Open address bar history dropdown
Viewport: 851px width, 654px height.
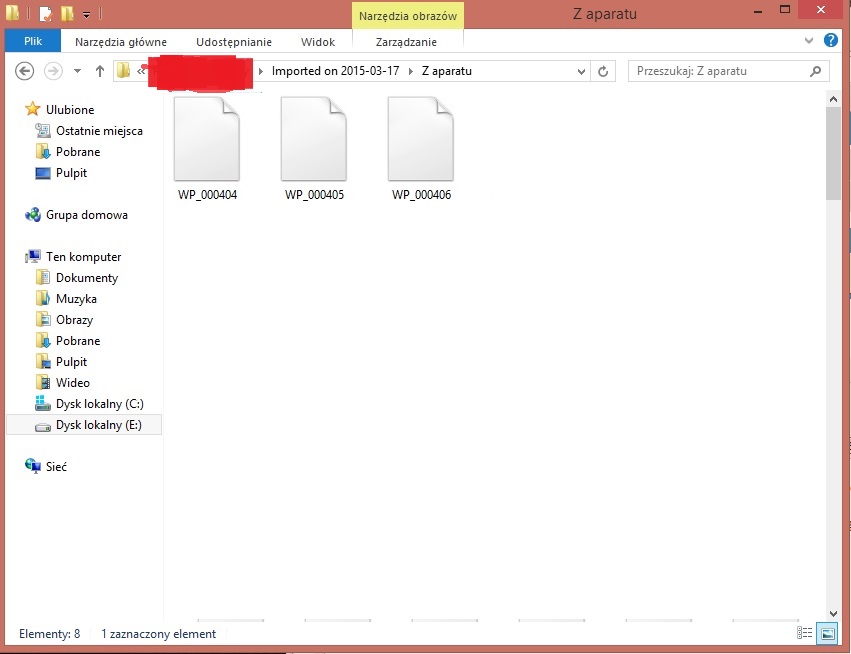pyautogui.click(x=582, y=71)
